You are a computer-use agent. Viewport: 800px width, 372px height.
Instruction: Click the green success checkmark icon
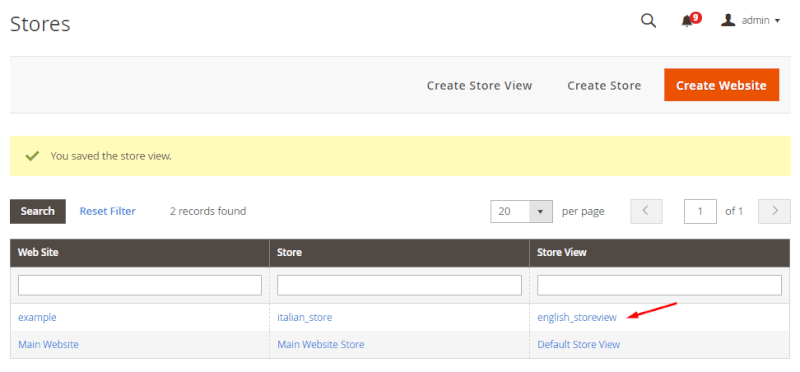pyautogui.click(x=33, y=156)
